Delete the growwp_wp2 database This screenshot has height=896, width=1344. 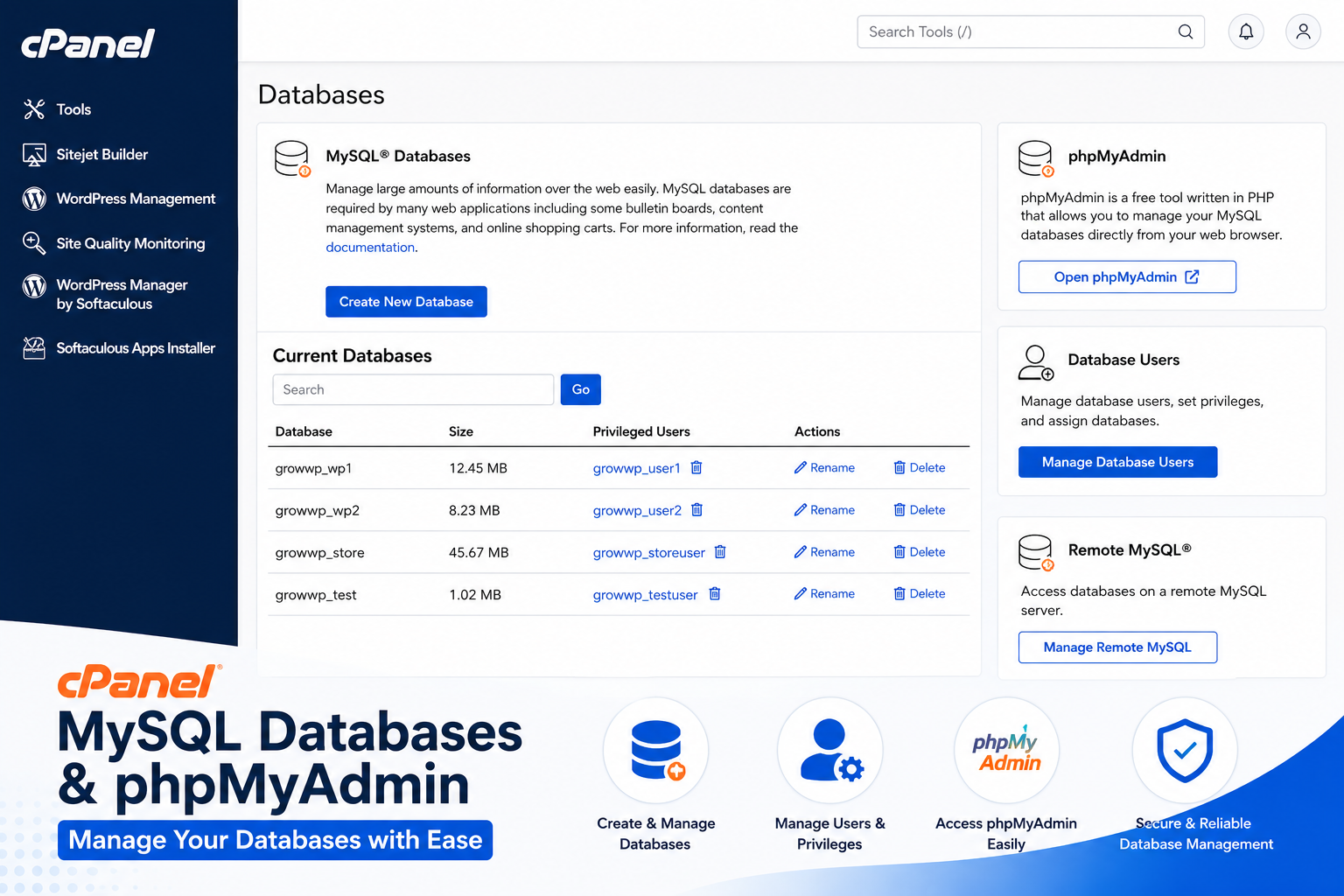click(920, 510)
